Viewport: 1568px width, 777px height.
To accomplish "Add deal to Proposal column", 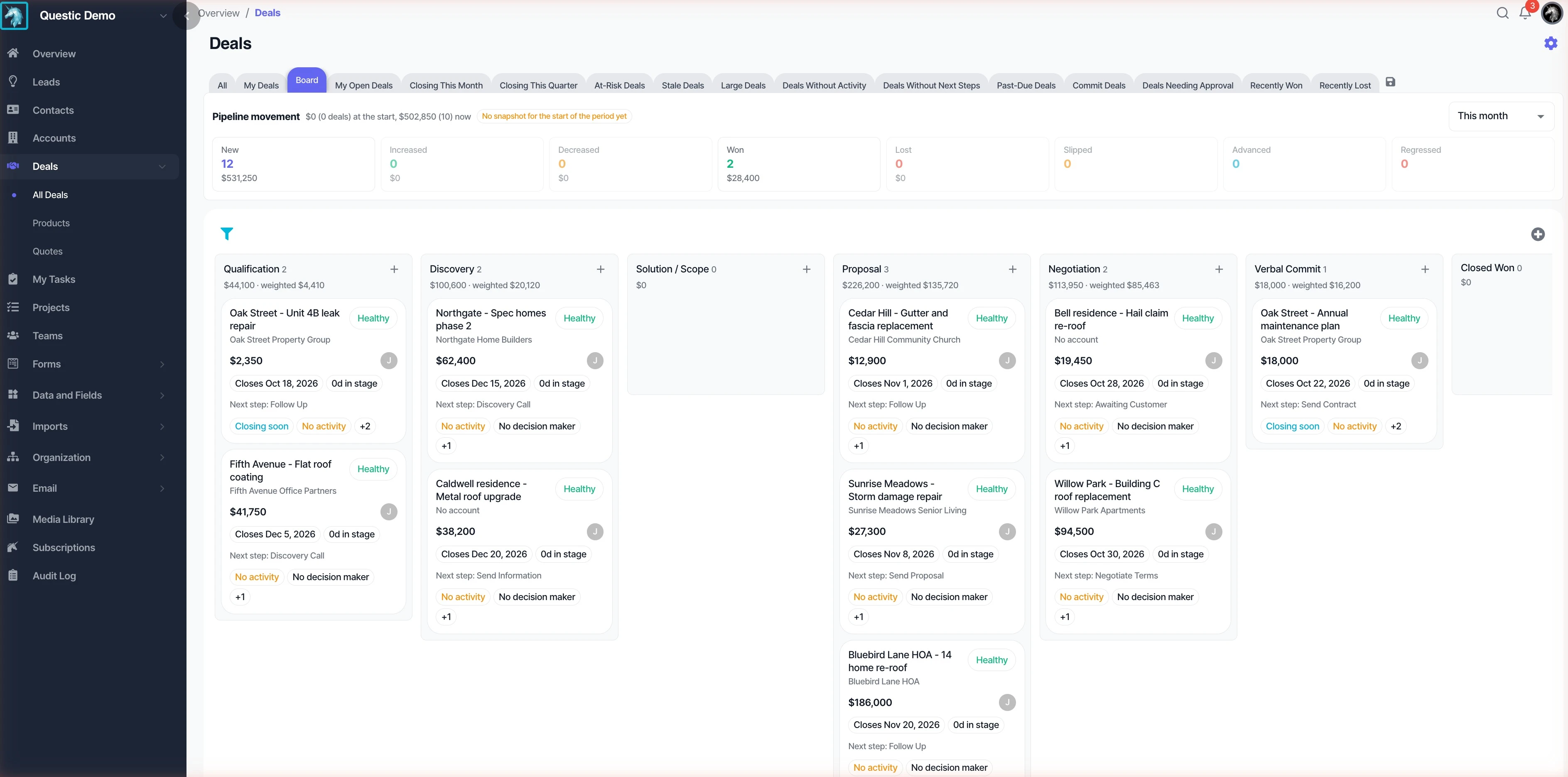I will (x=1013, y=269).
